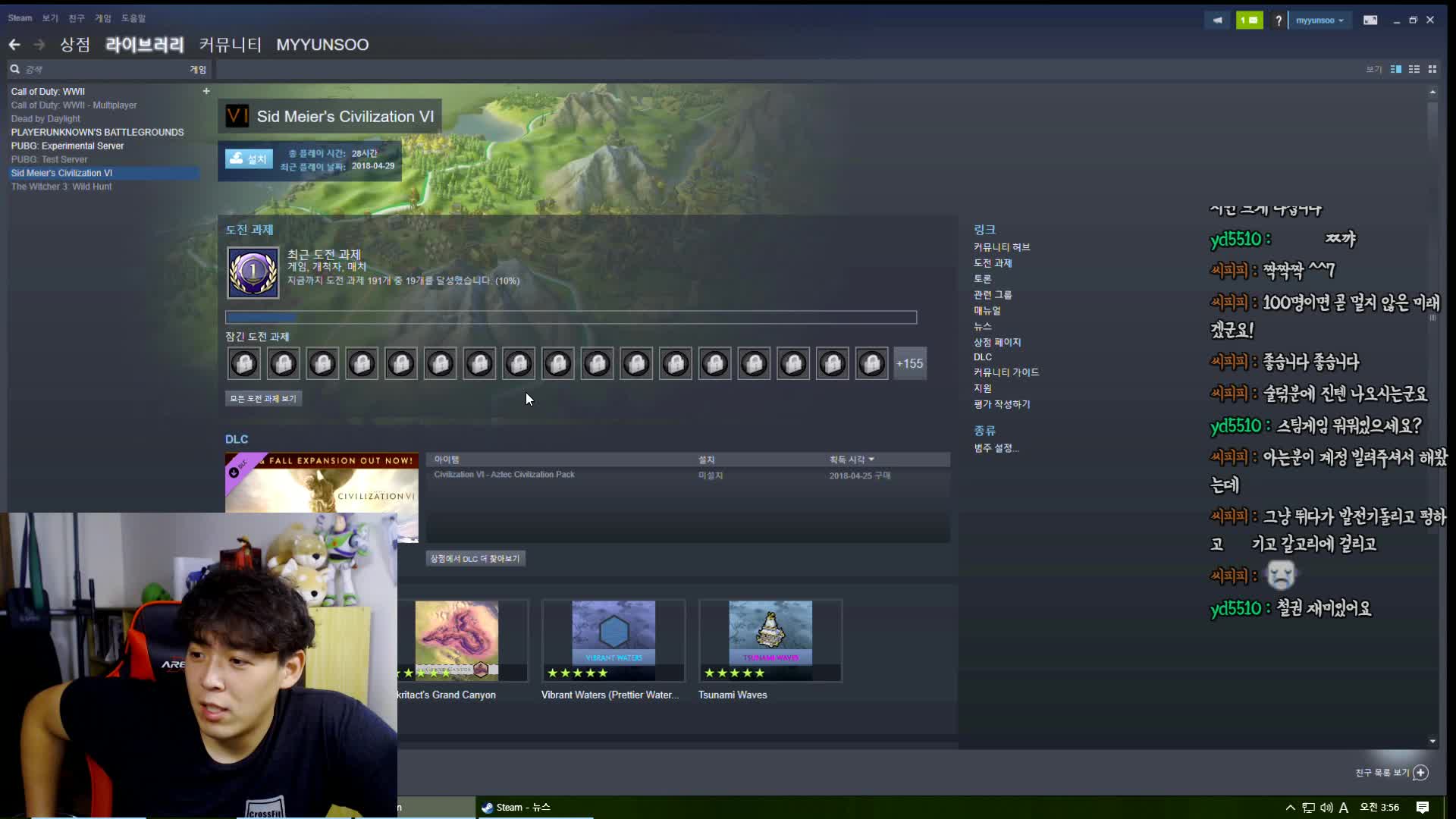Open the myyunsoo account dropdown
Screen dimensions: 1456x819
pos(1319,20)
